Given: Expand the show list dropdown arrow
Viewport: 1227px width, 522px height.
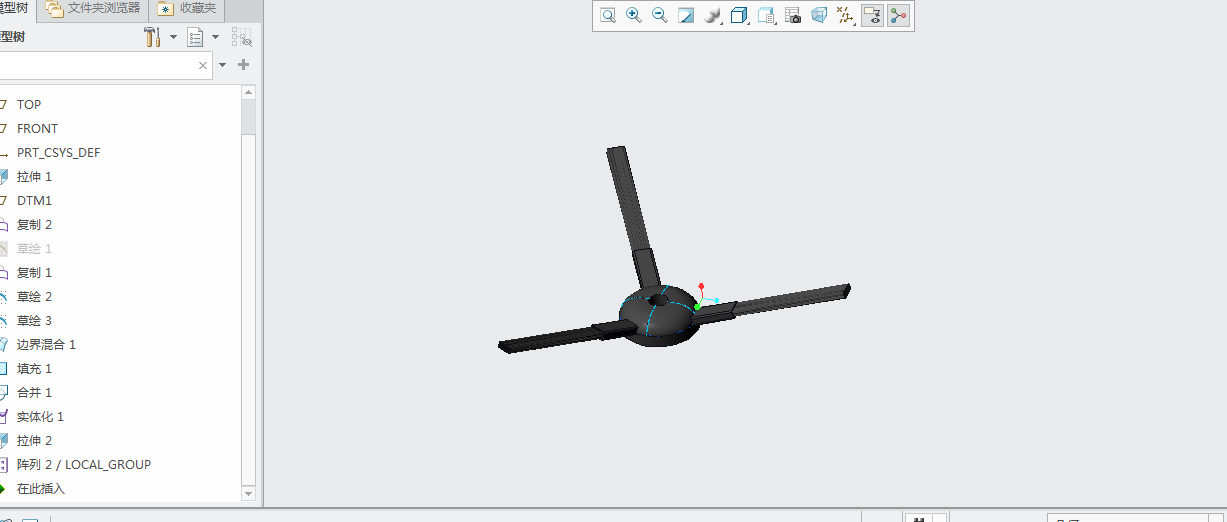Looking at the screenshot, I should 215,37.
